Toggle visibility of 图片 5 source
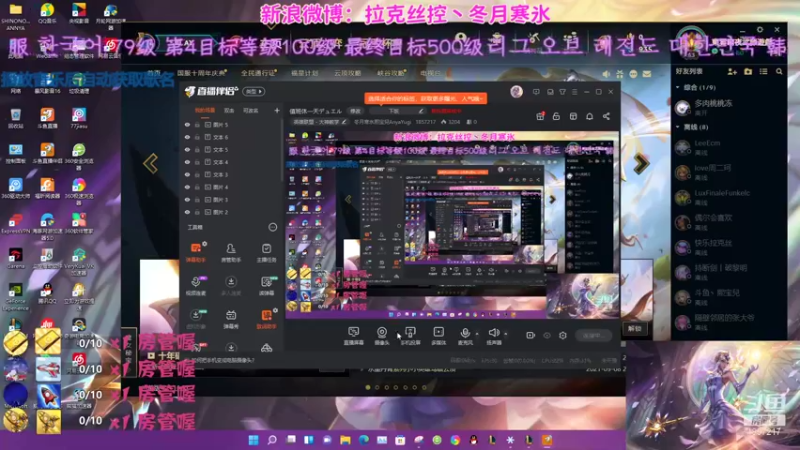Viewport: 800px width, 450px height. (187, 124)
